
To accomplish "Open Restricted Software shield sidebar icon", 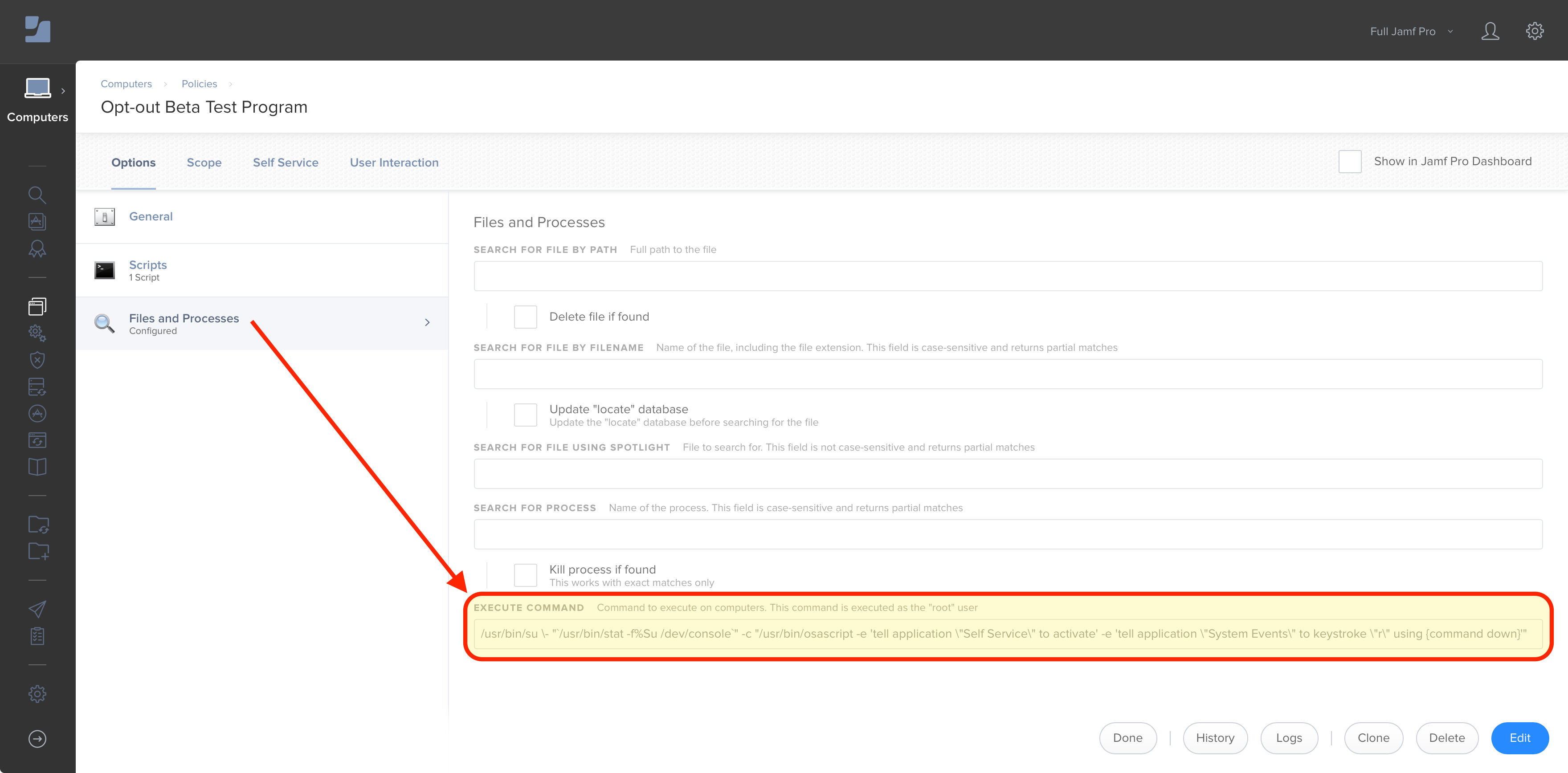I will 37,360.
